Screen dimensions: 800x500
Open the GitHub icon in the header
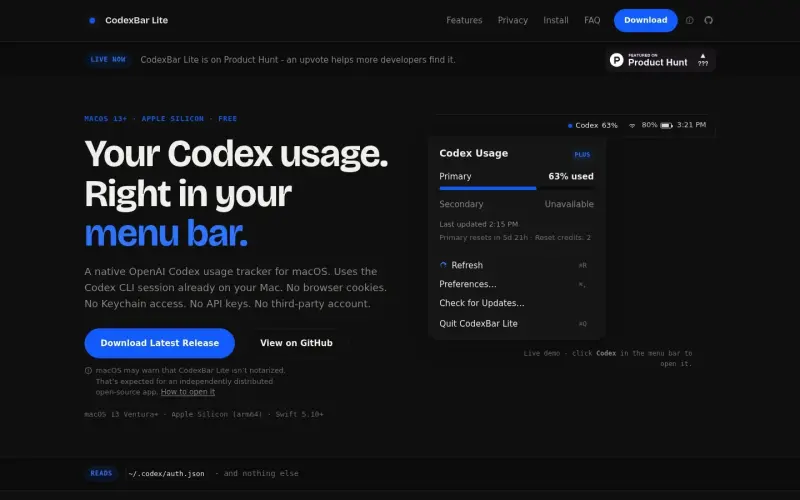[x=708, y=20]
